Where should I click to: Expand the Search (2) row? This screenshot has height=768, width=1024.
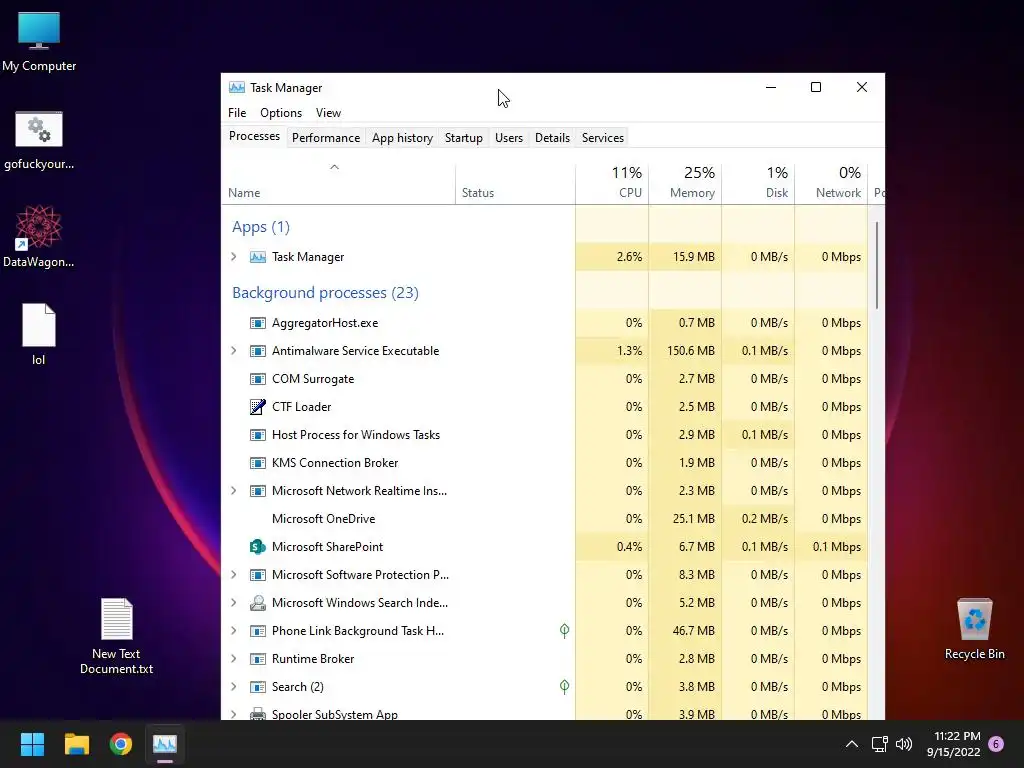(234, 687)
